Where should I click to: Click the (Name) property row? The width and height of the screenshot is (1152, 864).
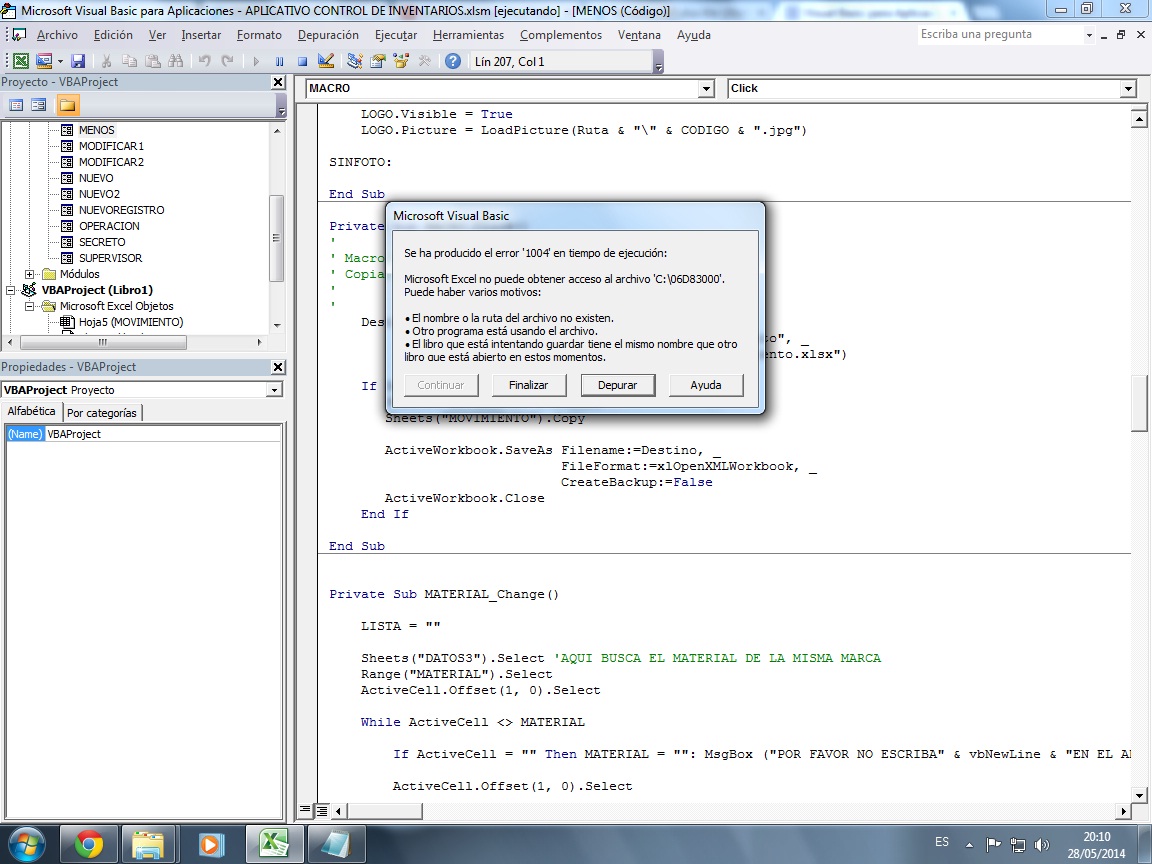point(143,434)
